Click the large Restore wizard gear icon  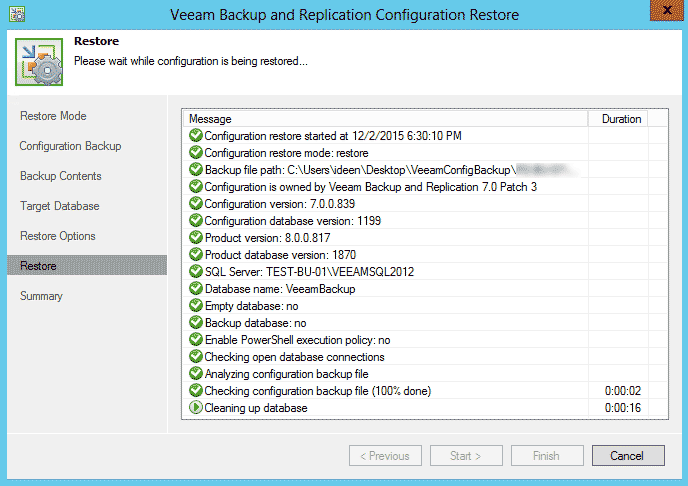point(39,62)
